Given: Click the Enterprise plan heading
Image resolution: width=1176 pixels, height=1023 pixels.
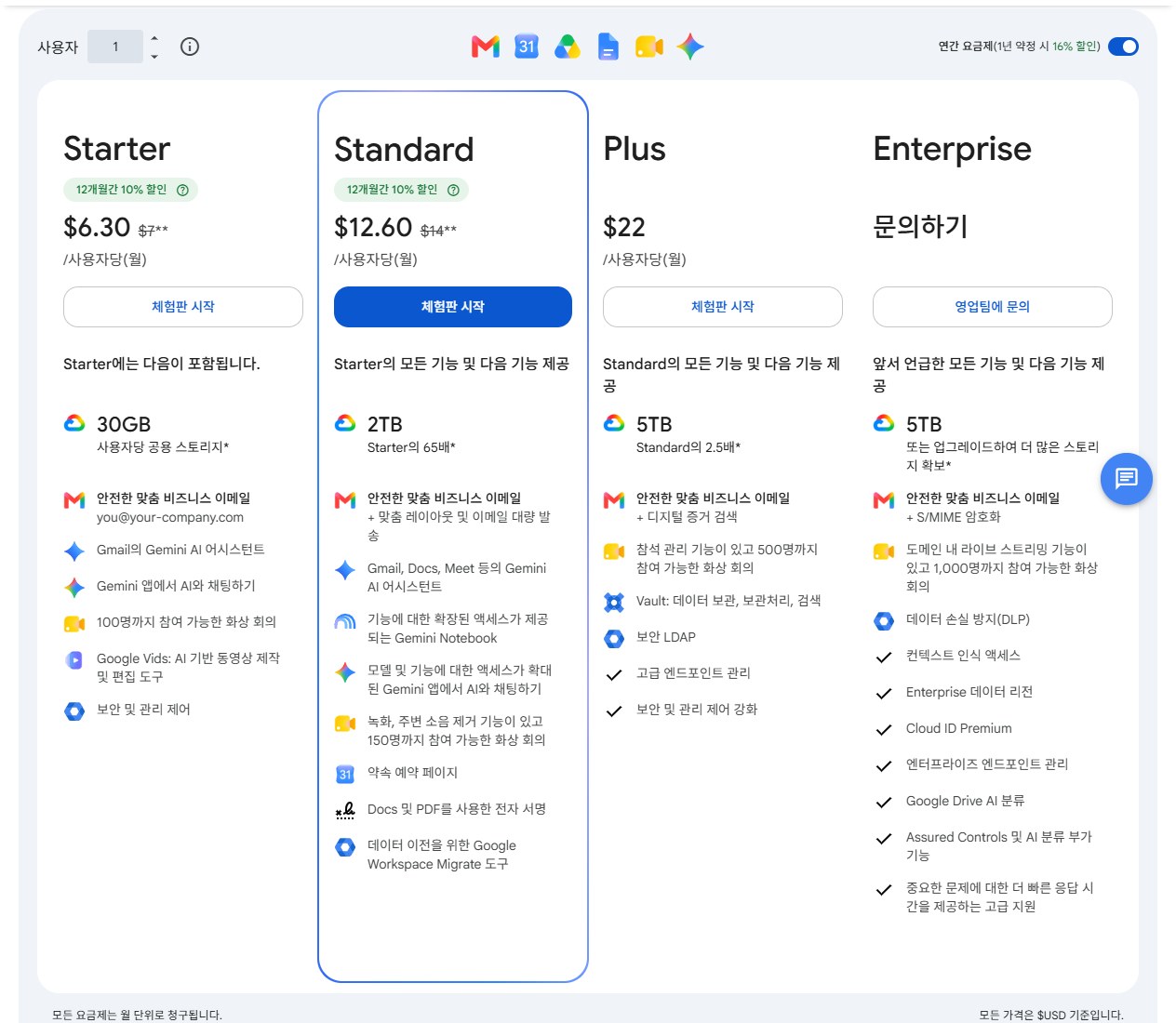Looking at the screenshot, I should click(953, 149).
